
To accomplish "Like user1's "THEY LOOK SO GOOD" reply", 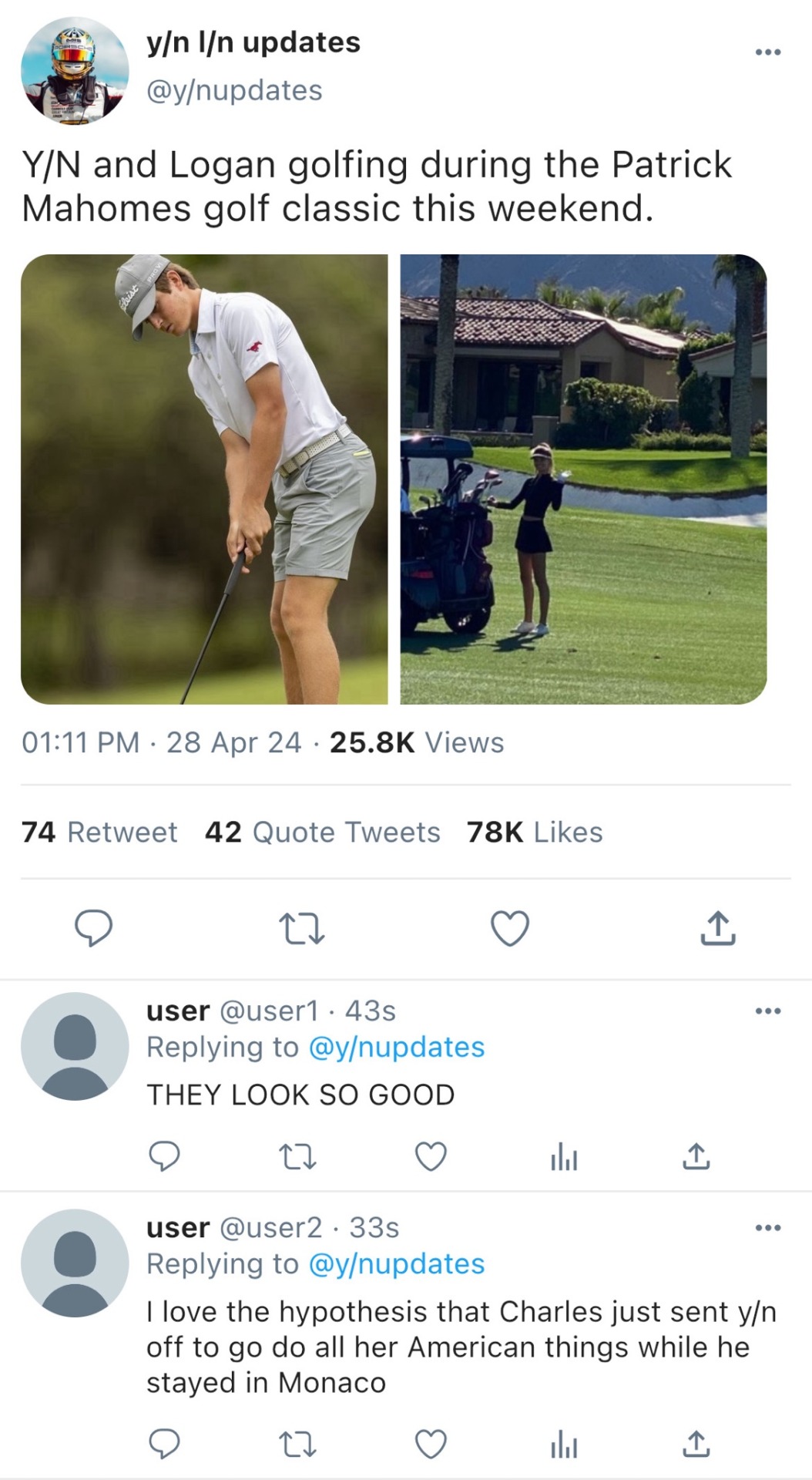I will [x=431, y=1156].
